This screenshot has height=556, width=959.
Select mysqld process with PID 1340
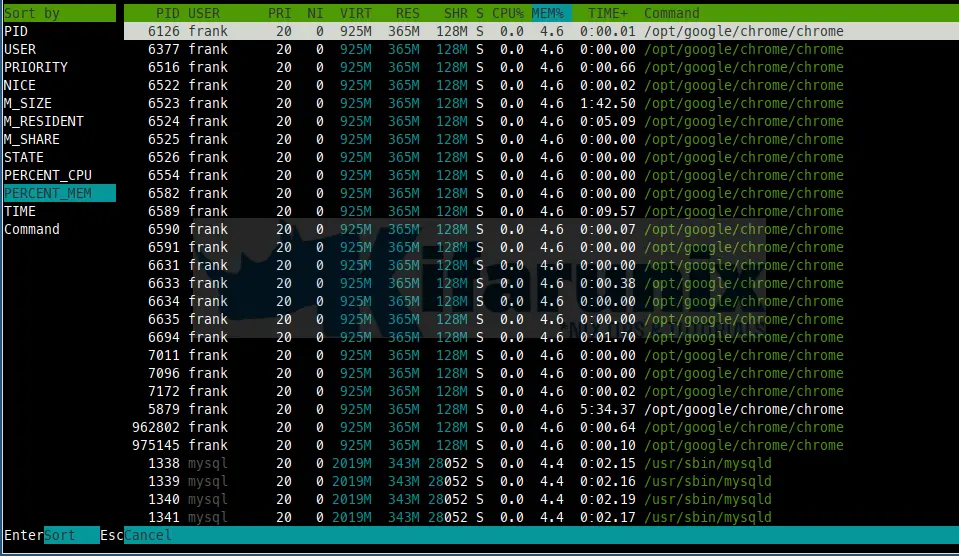[x=541, y=499]
